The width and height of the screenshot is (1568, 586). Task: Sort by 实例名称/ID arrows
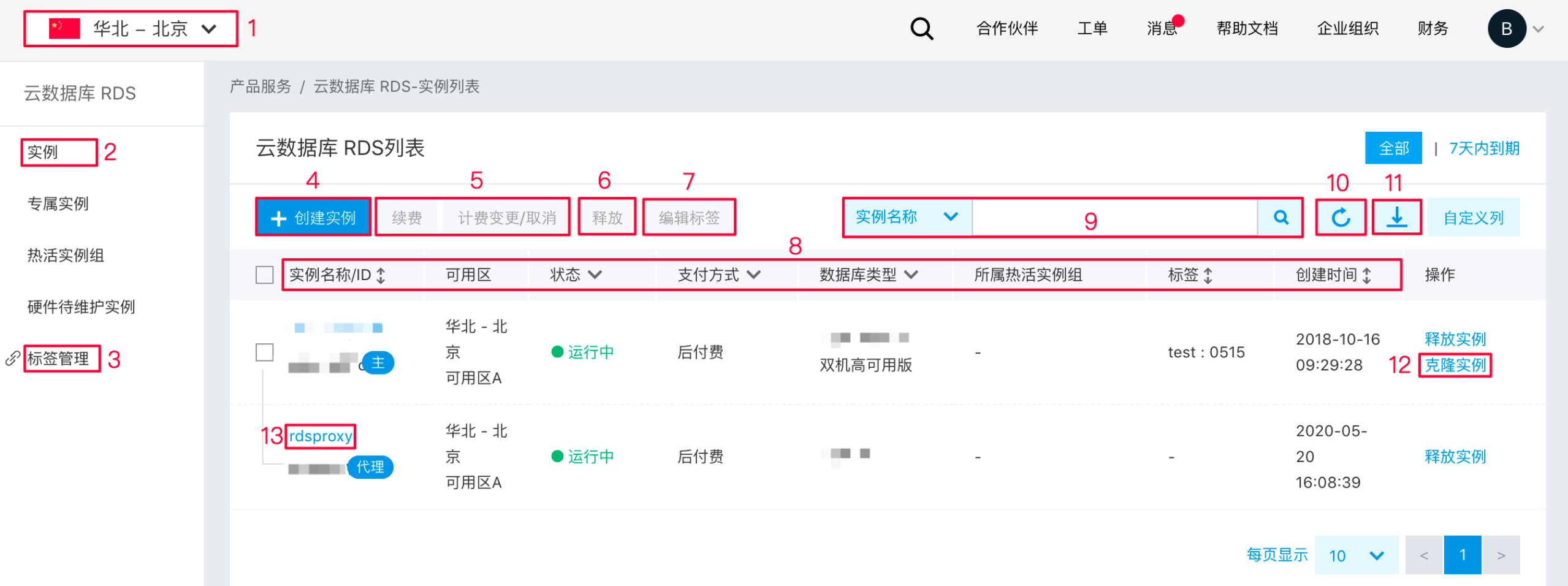coord(381,275)
